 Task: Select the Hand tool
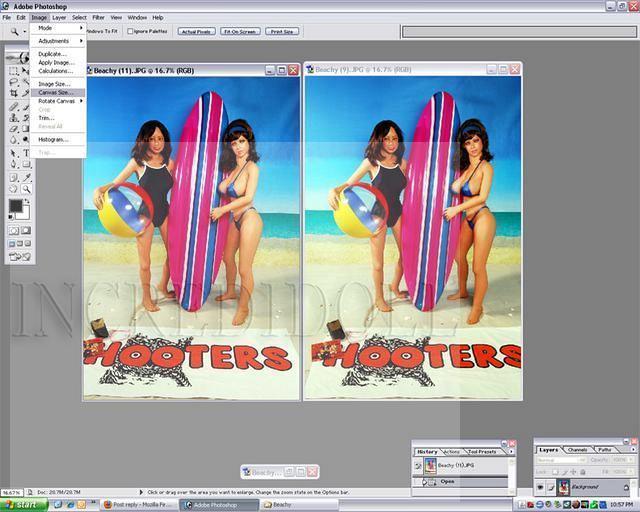(x=13, y=189)
